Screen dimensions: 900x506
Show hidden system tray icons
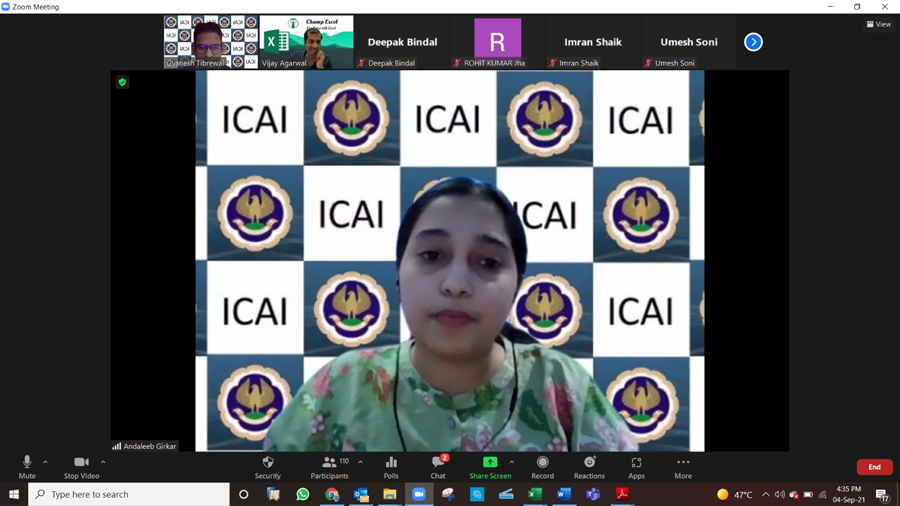766,494
